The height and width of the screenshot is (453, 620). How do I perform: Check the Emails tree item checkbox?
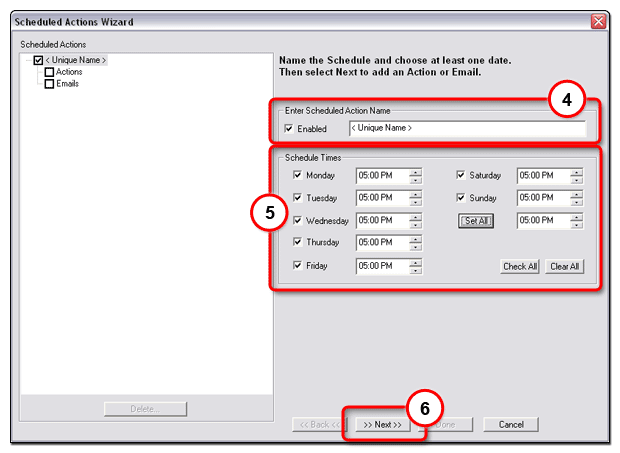click(x=49, y=84)
